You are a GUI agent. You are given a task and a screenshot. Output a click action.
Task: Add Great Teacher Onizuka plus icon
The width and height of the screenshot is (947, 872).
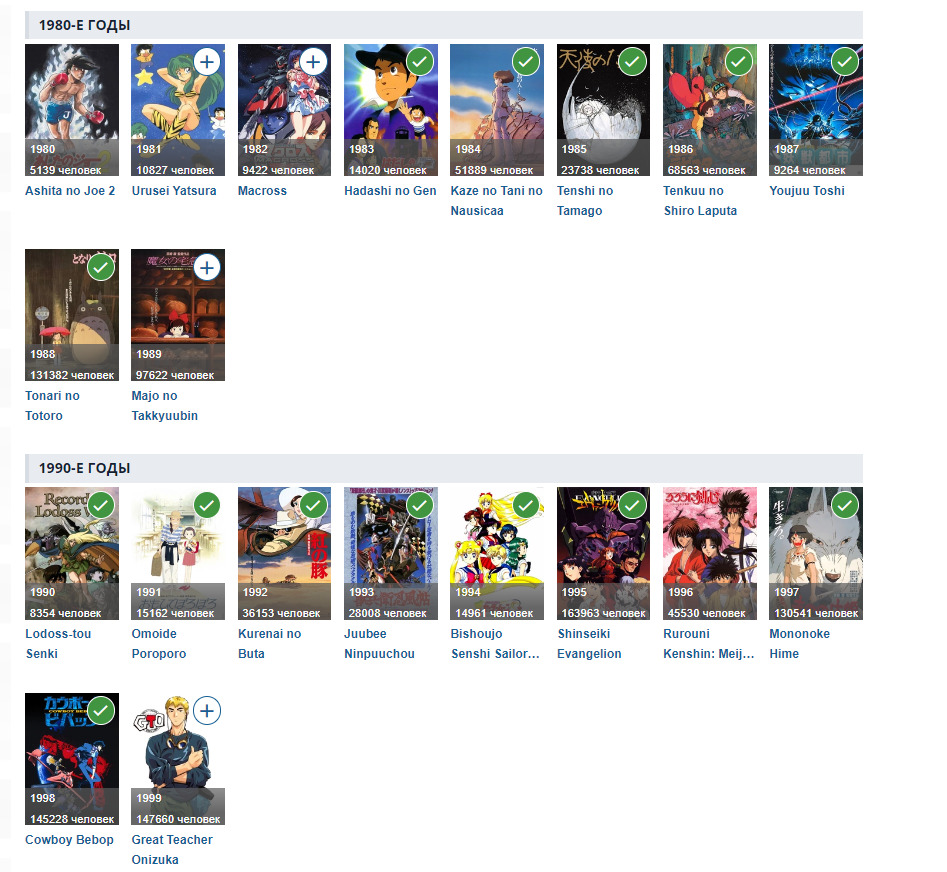pos(207,711)
